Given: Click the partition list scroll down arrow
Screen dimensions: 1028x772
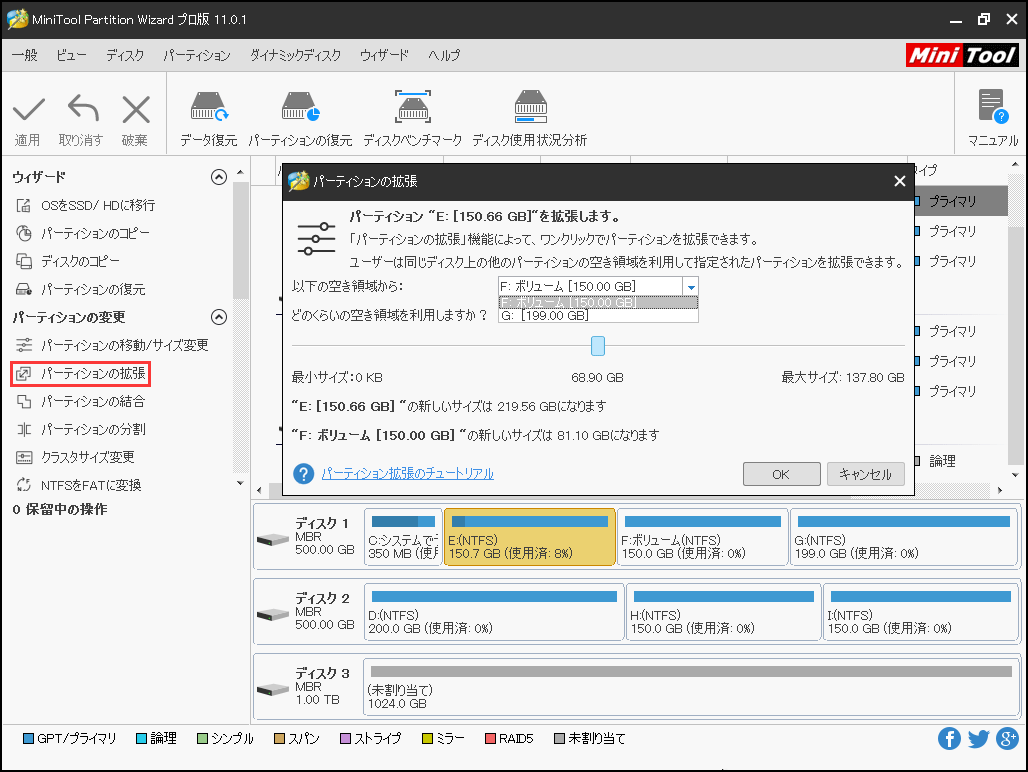Looking at the screenshot, I should click(x=1016, y=475).
